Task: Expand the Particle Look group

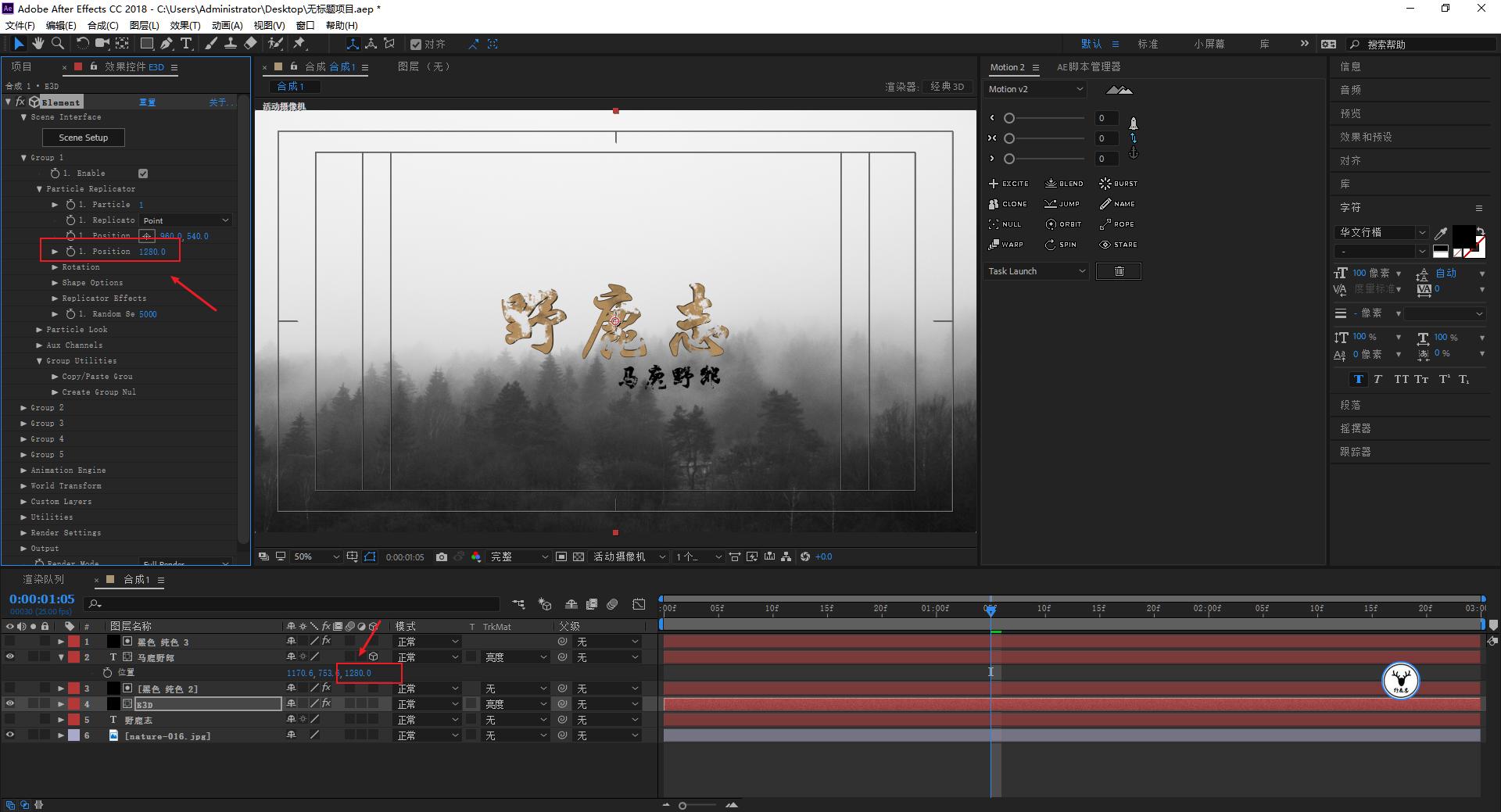Action: [41, 329]
